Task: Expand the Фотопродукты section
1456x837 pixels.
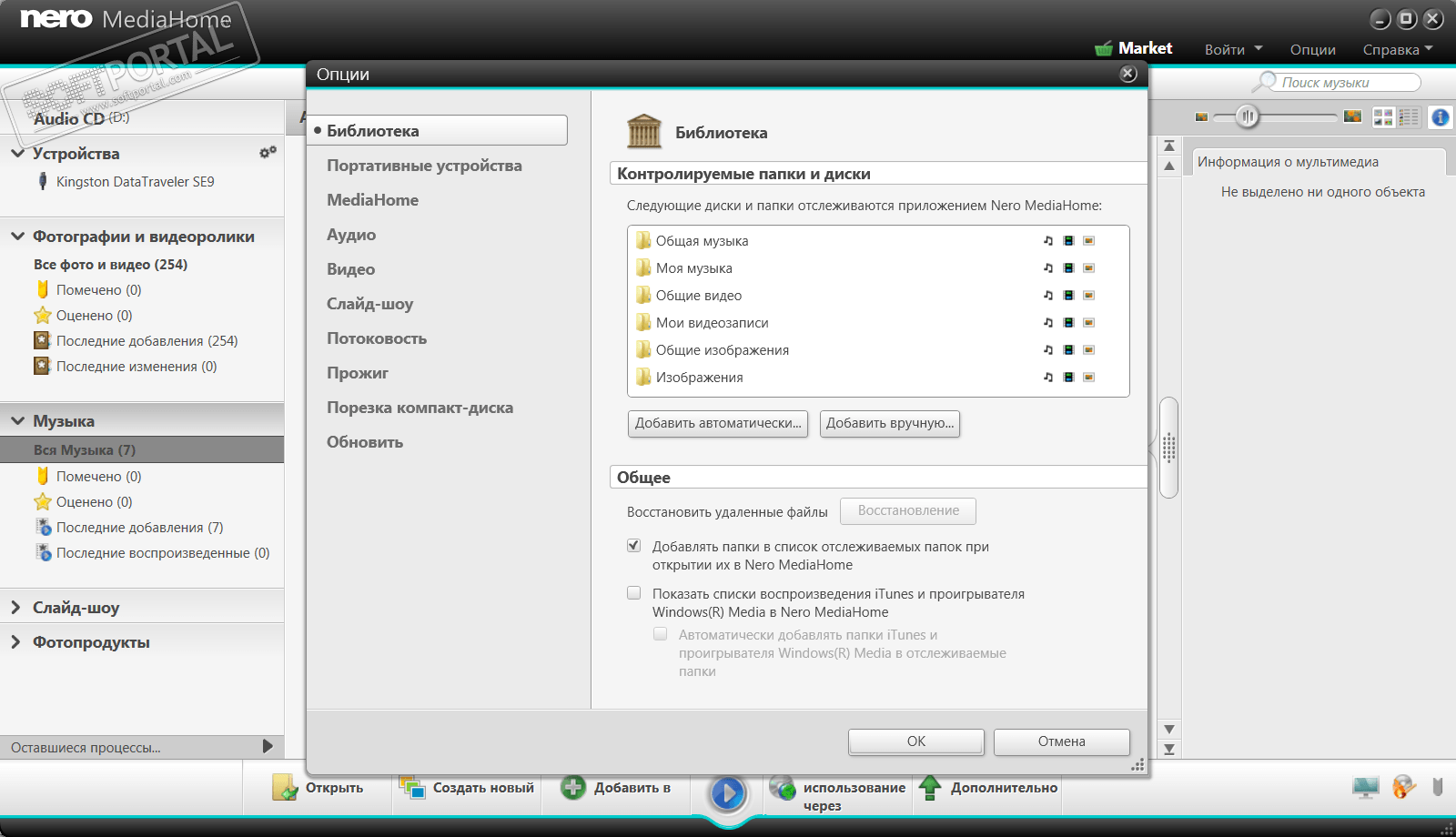Action: (x=16, y=641)
